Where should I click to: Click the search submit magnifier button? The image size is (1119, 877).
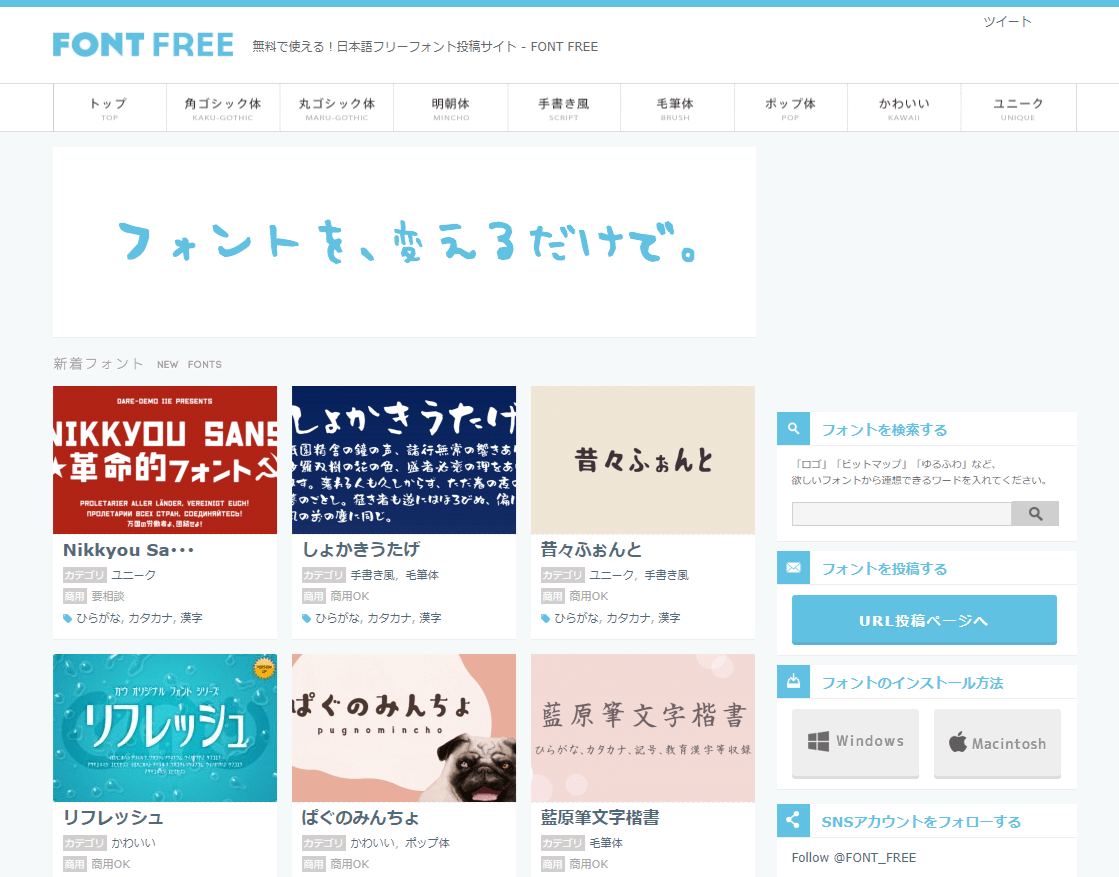click(1035, 514)
